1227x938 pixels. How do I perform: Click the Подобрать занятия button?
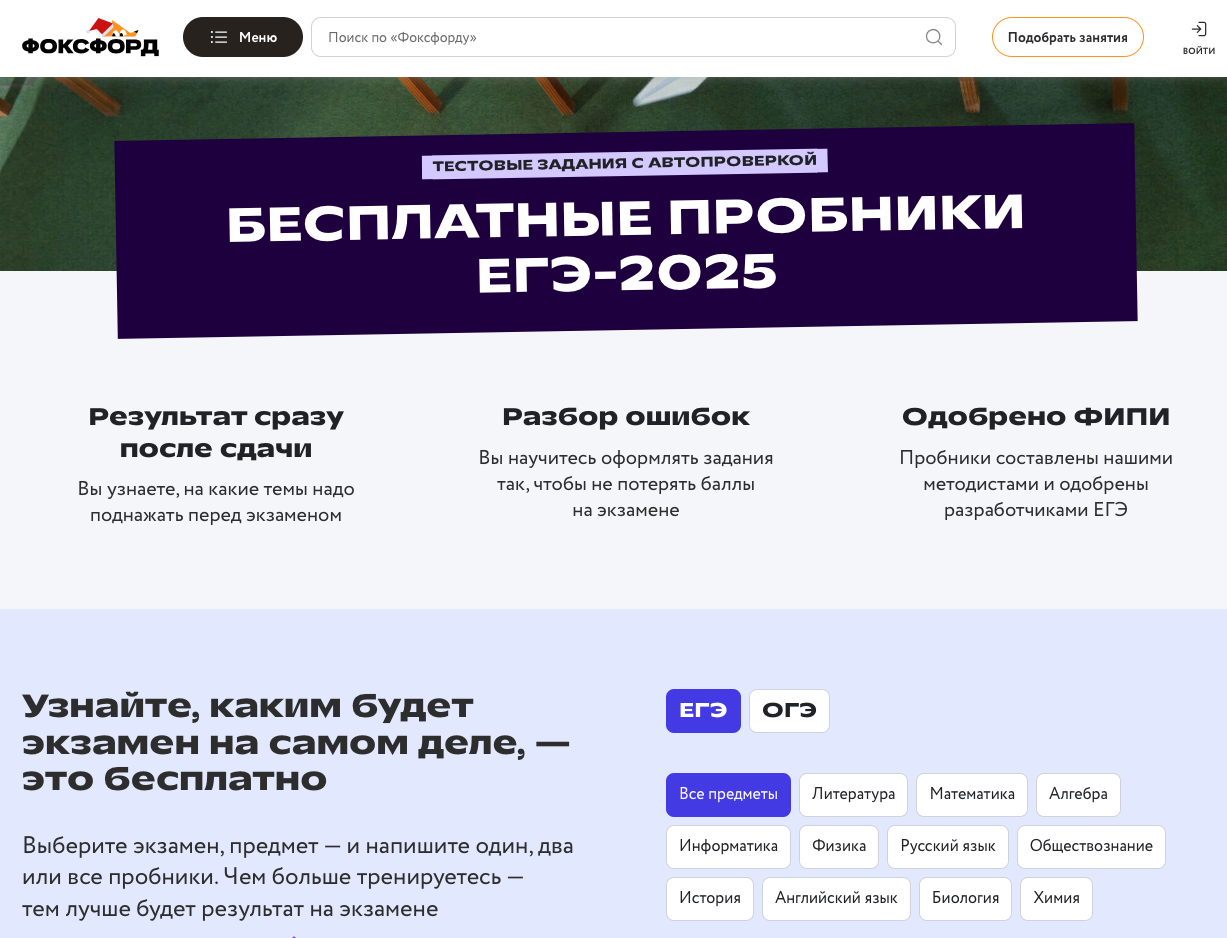1067,37
